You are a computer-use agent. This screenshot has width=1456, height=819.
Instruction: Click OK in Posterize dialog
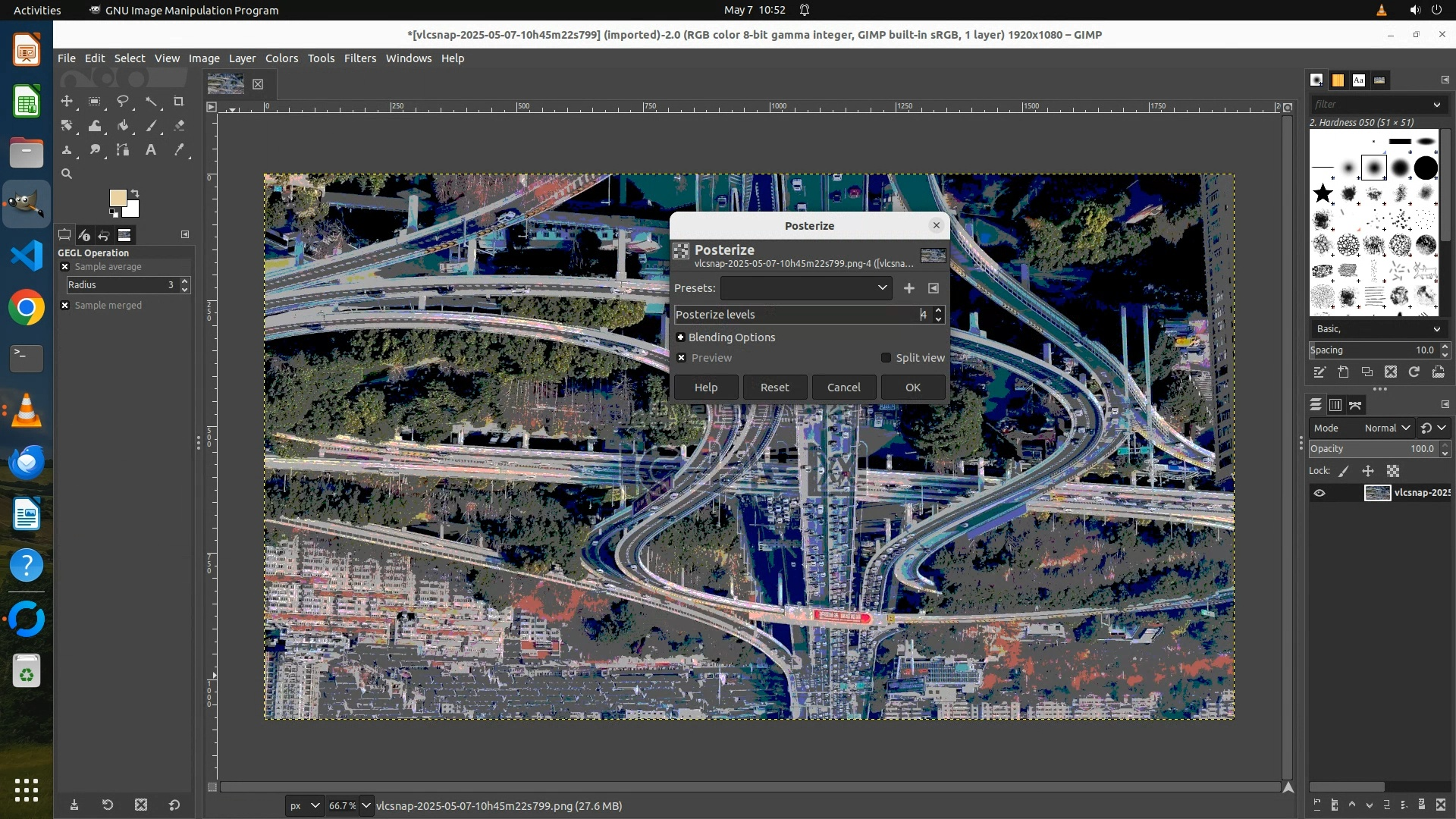coord(912,388)
